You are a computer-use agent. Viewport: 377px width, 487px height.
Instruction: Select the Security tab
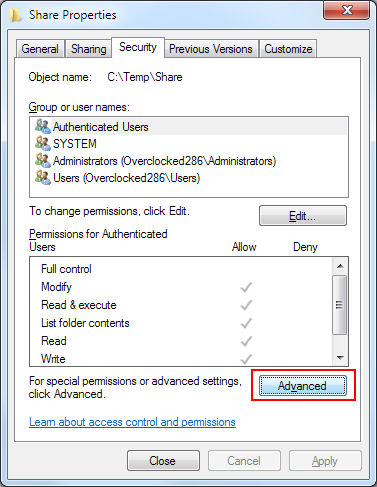138,47
